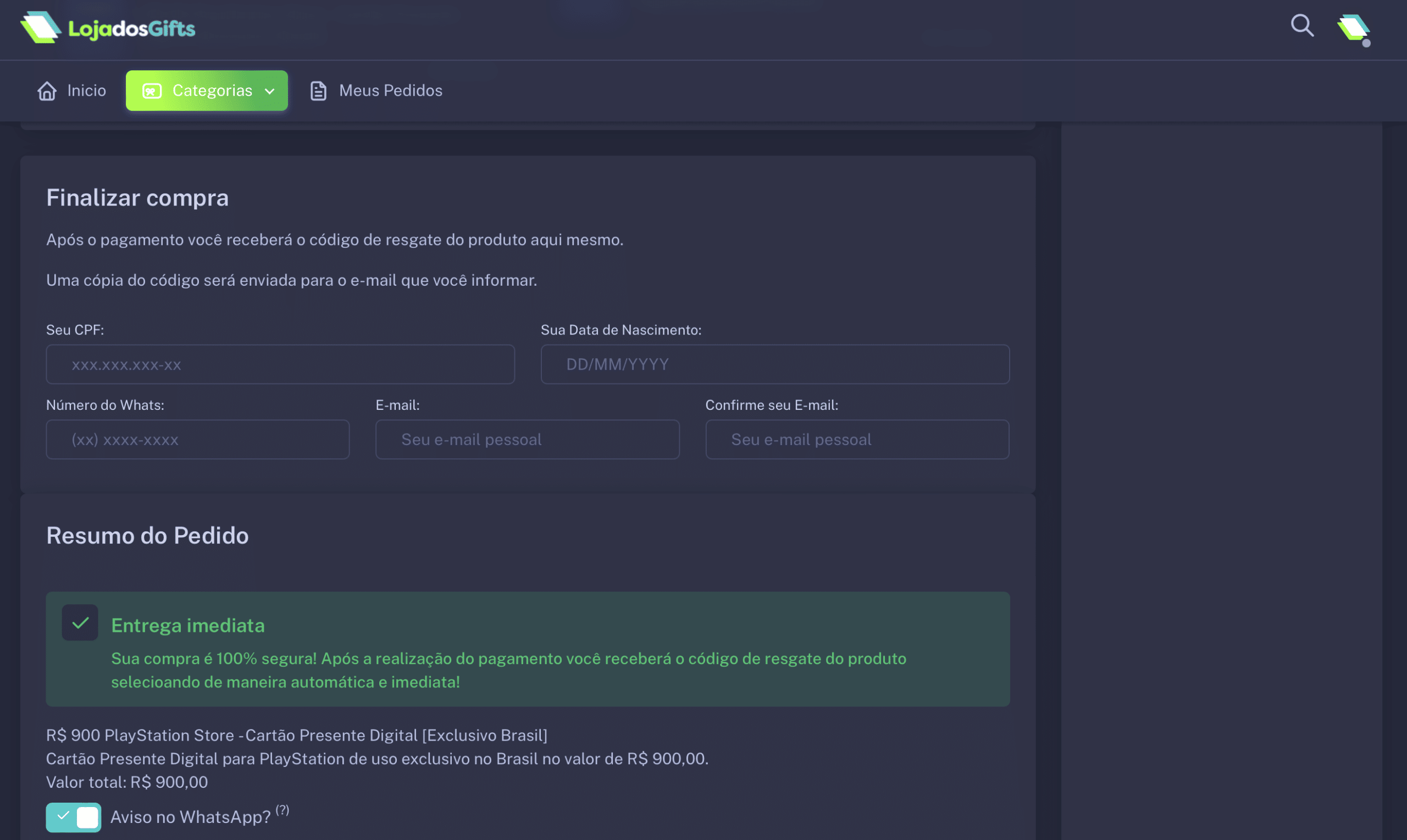The height and width of the screenshot is (840, 1407).
Task: Focus the Seu CPF input field
Action: (280, 365)
